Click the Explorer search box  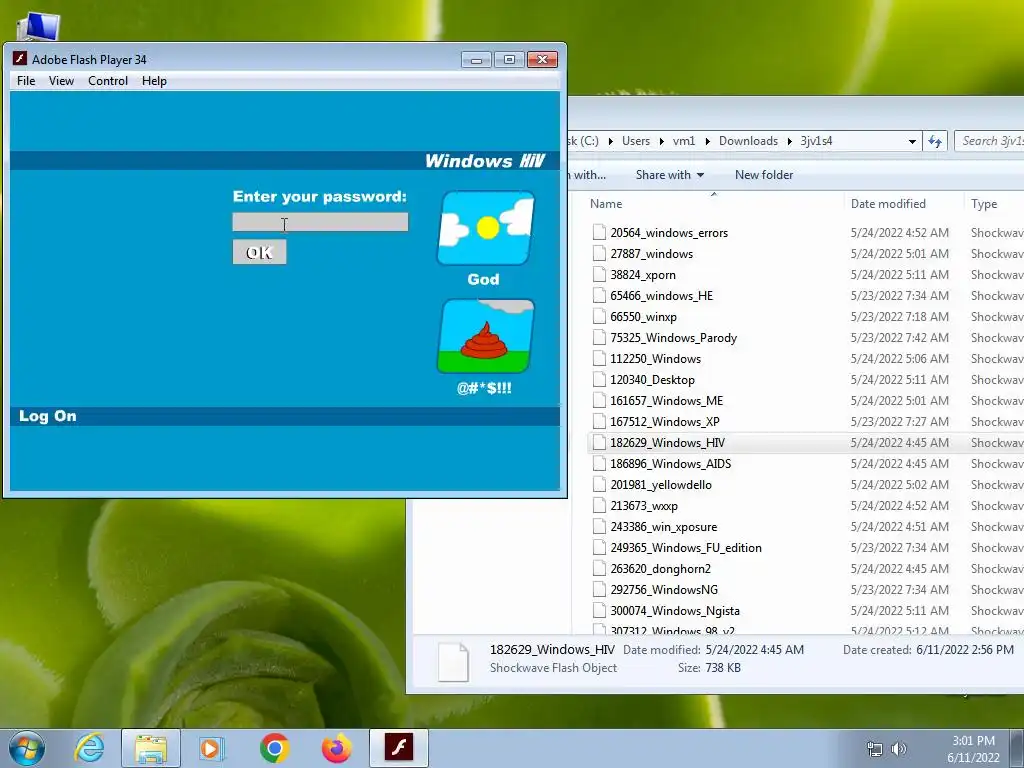coord(989,141)
